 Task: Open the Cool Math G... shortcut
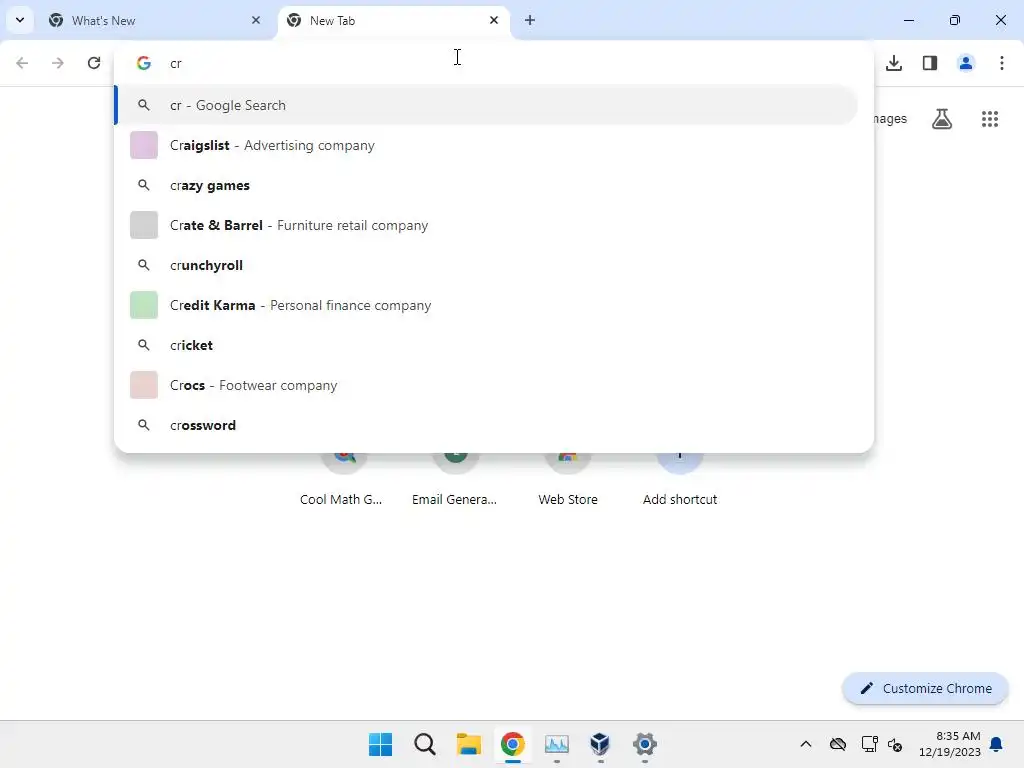pos(342,480)
